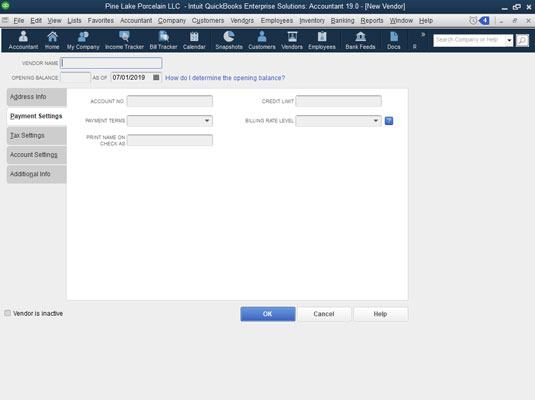
Task: Click the Help button
Action: (380, 314)
